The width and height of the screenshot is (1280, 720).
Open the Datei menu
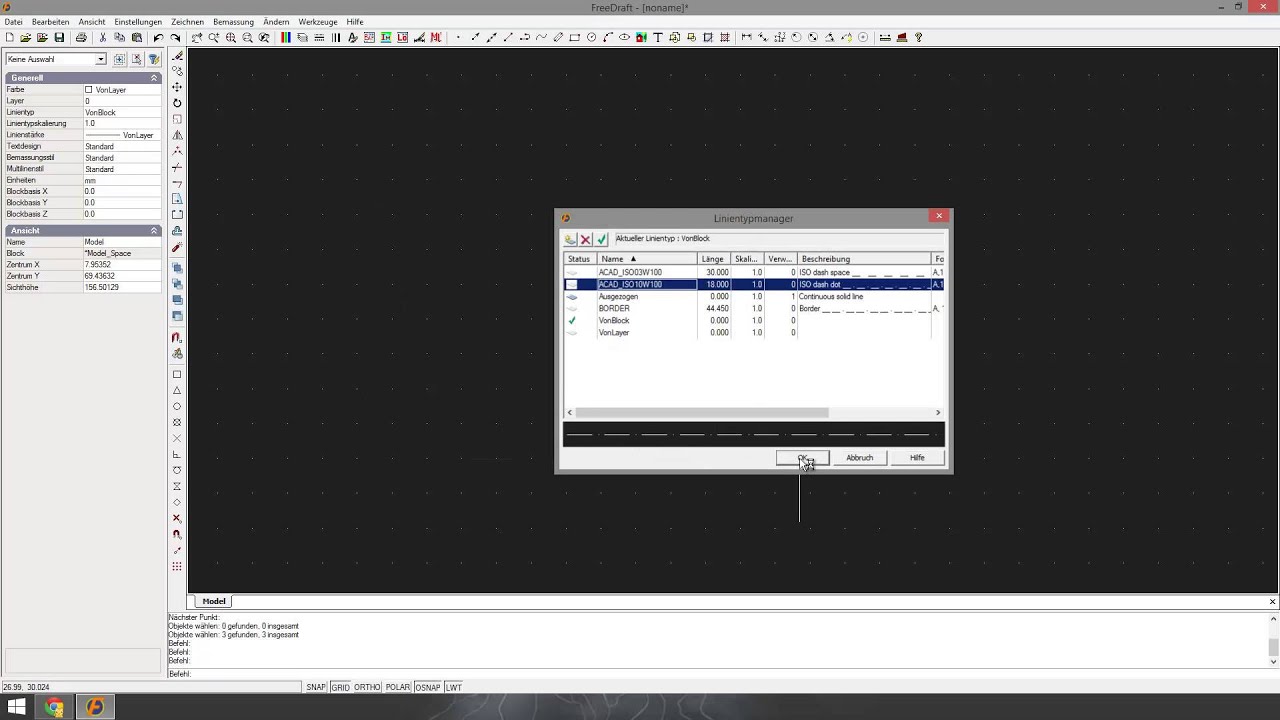(x=13, y=21)
